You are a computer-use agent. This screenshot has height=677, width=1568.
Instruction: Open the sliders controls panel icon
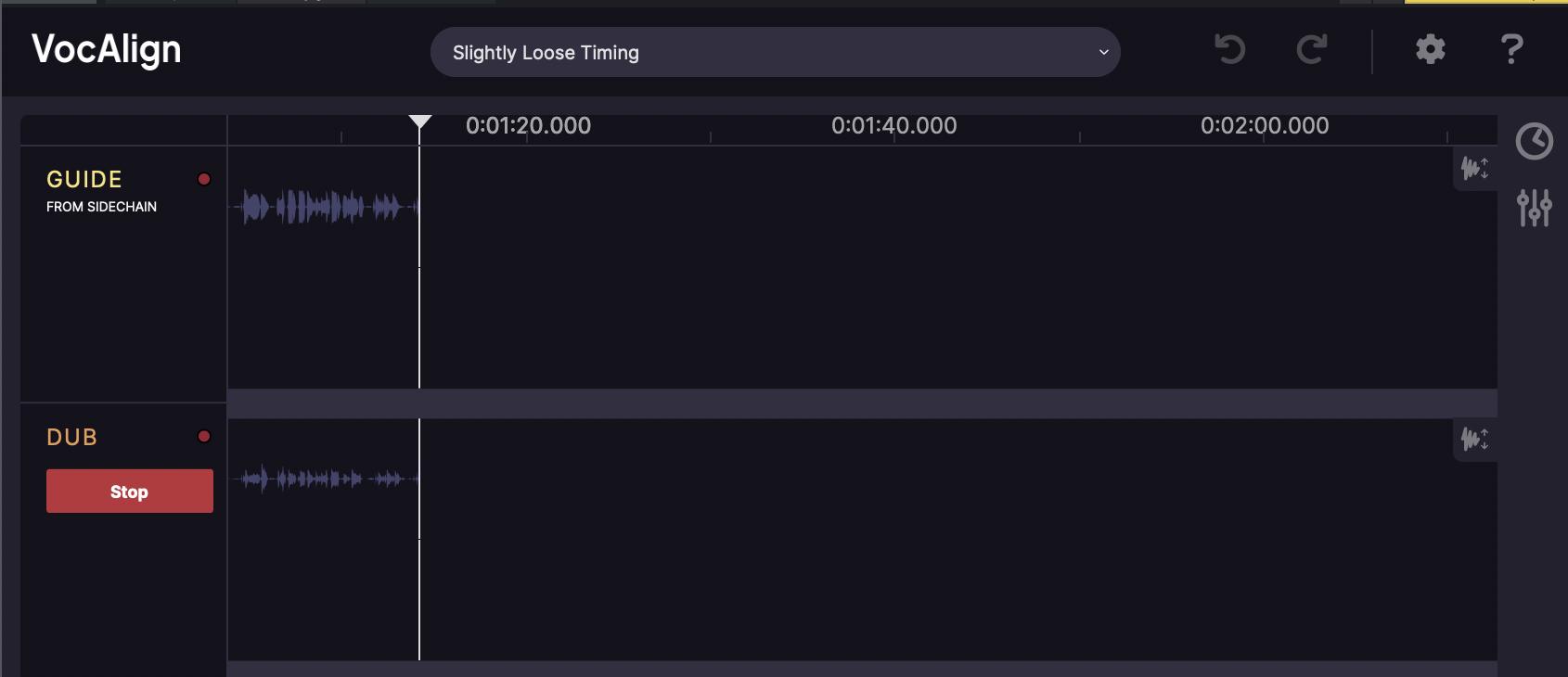click(1534, 208)
